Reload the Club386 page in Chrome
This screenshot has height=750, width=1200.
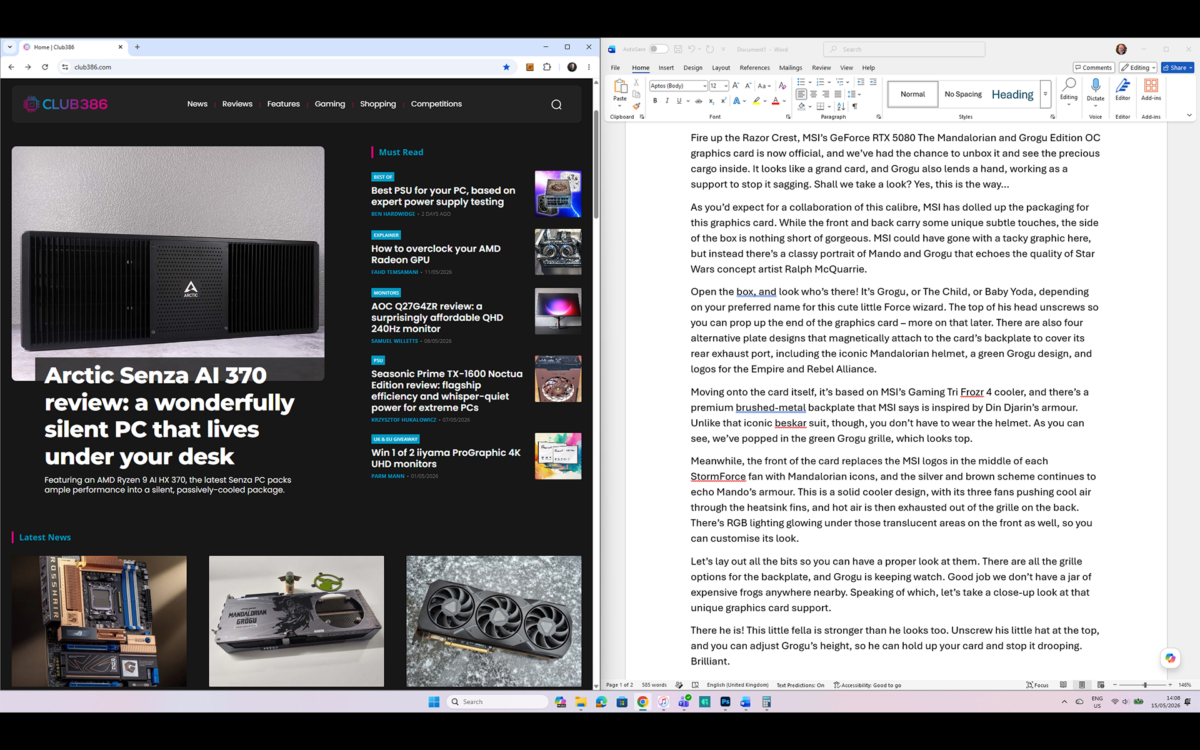pos(45,67)
